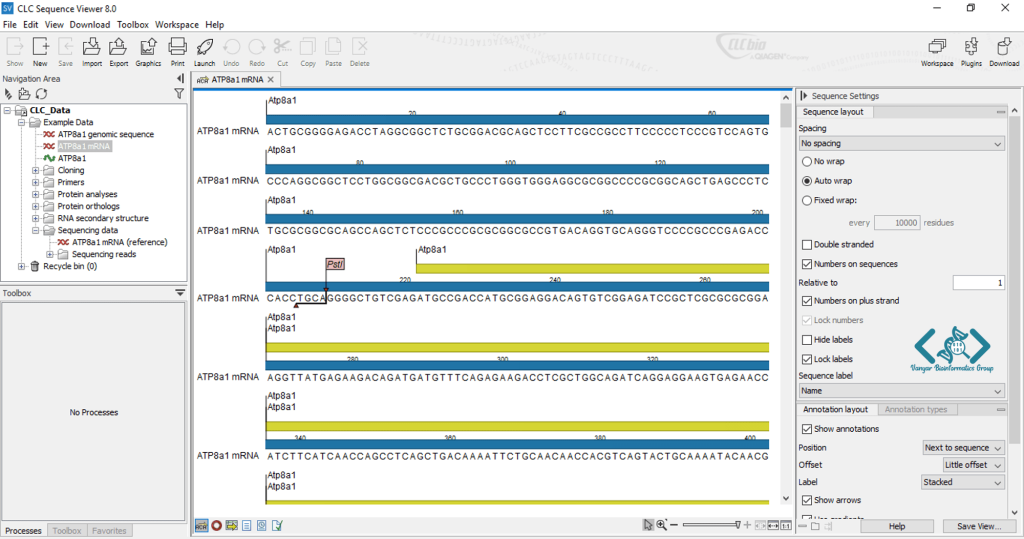Click the Delete toolbar icon
The height and width of the screenshot is (539, 1024).
tap(359, 52)
